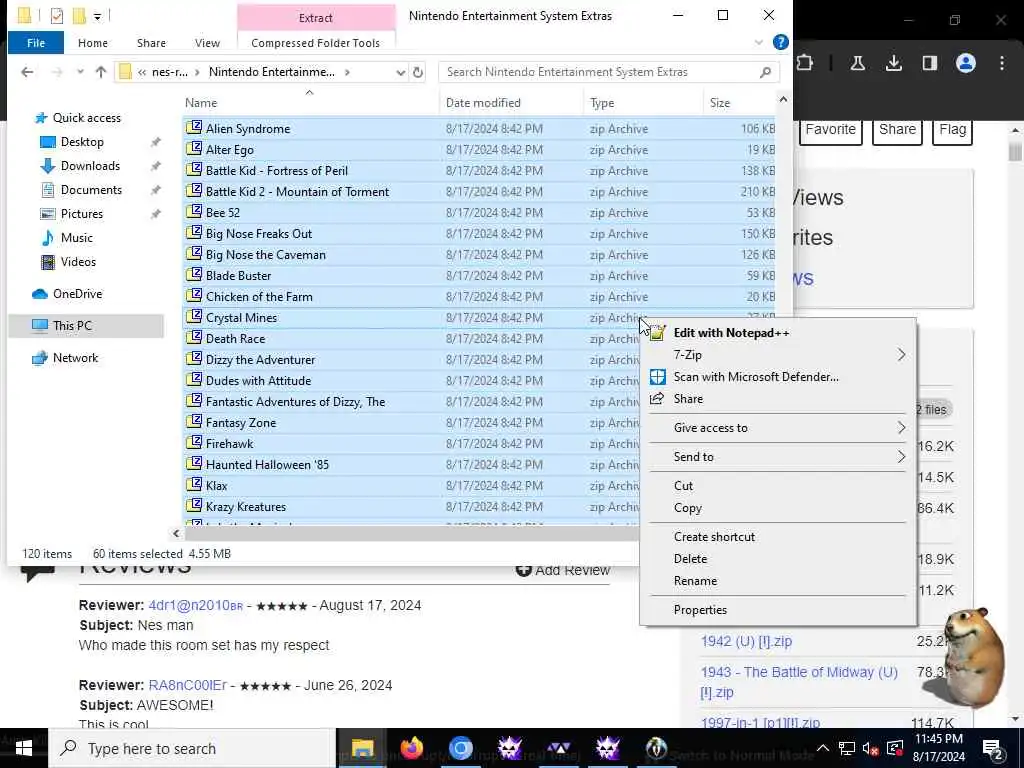Click the Extract contextual tab header

click(315, 18)
